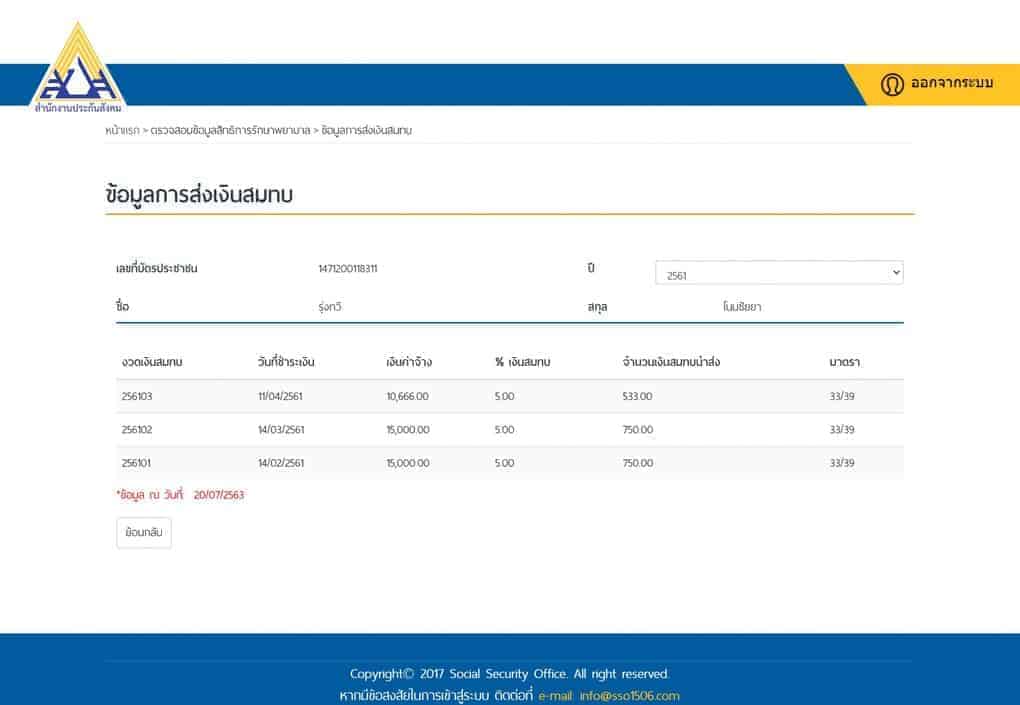Image resolution: width=1020 pixels, height=705 pixels.
Task: Open ตรวจสอบข้อมูลสิทธิการรักษาพยาบาล breadcrumb link
Action: click(x=230, y=131)
